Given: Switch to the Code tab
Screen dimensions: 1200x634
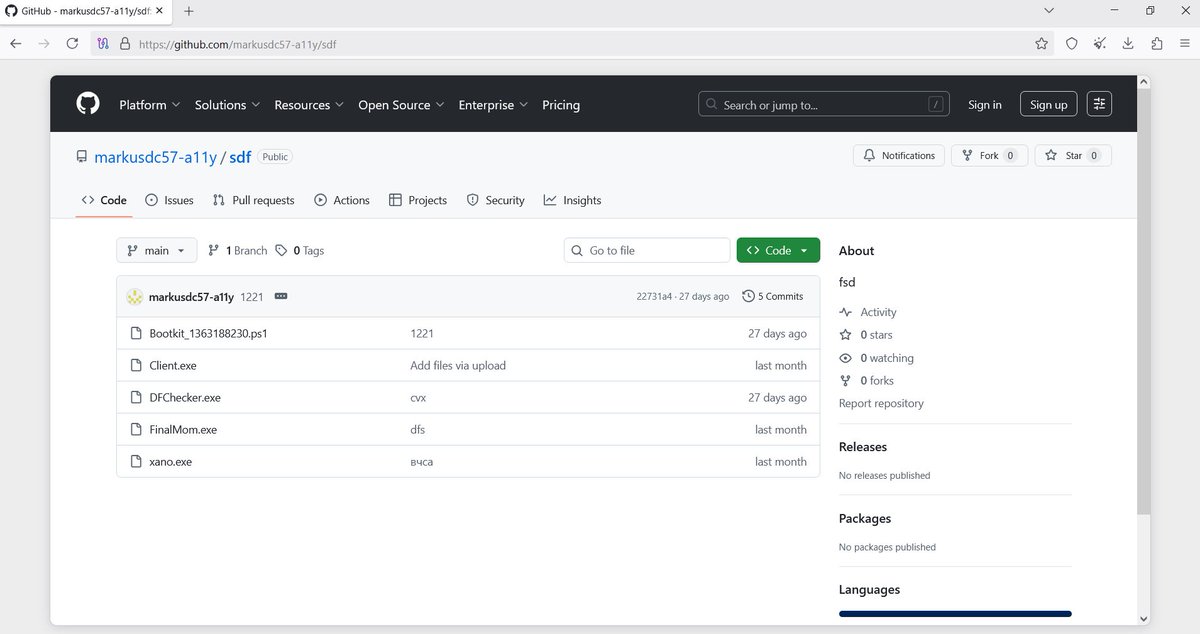Looking at the screenshot, I should point(105,200).
